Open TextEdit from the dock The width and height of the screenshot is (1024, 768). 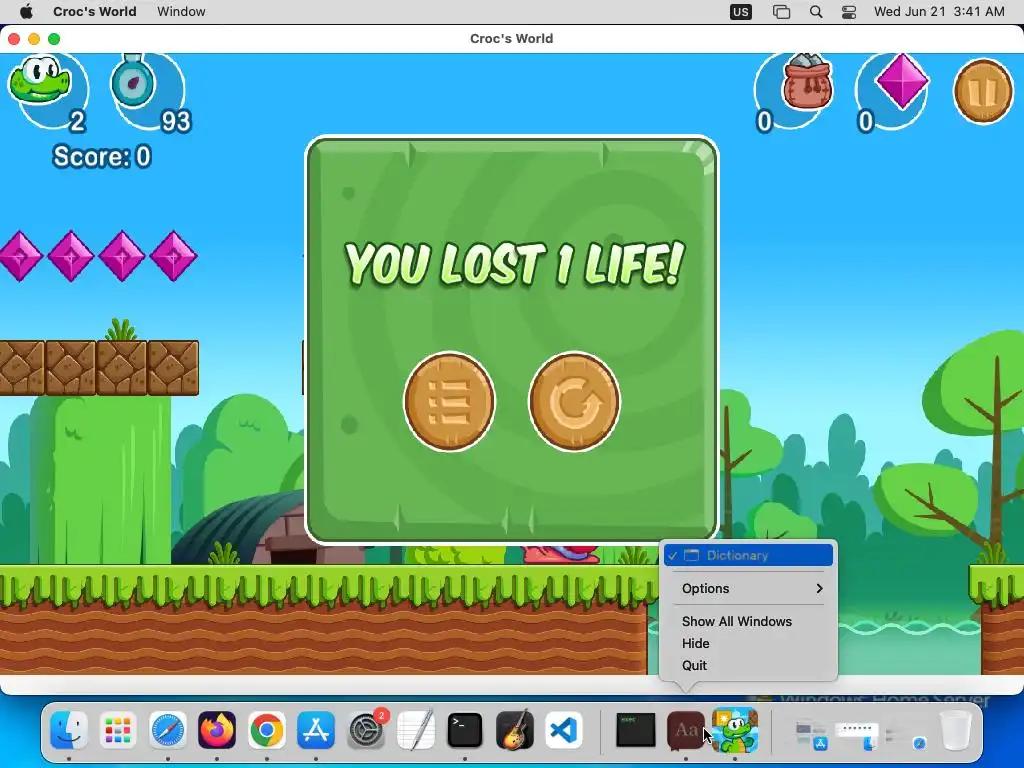(x=415, y=729)
